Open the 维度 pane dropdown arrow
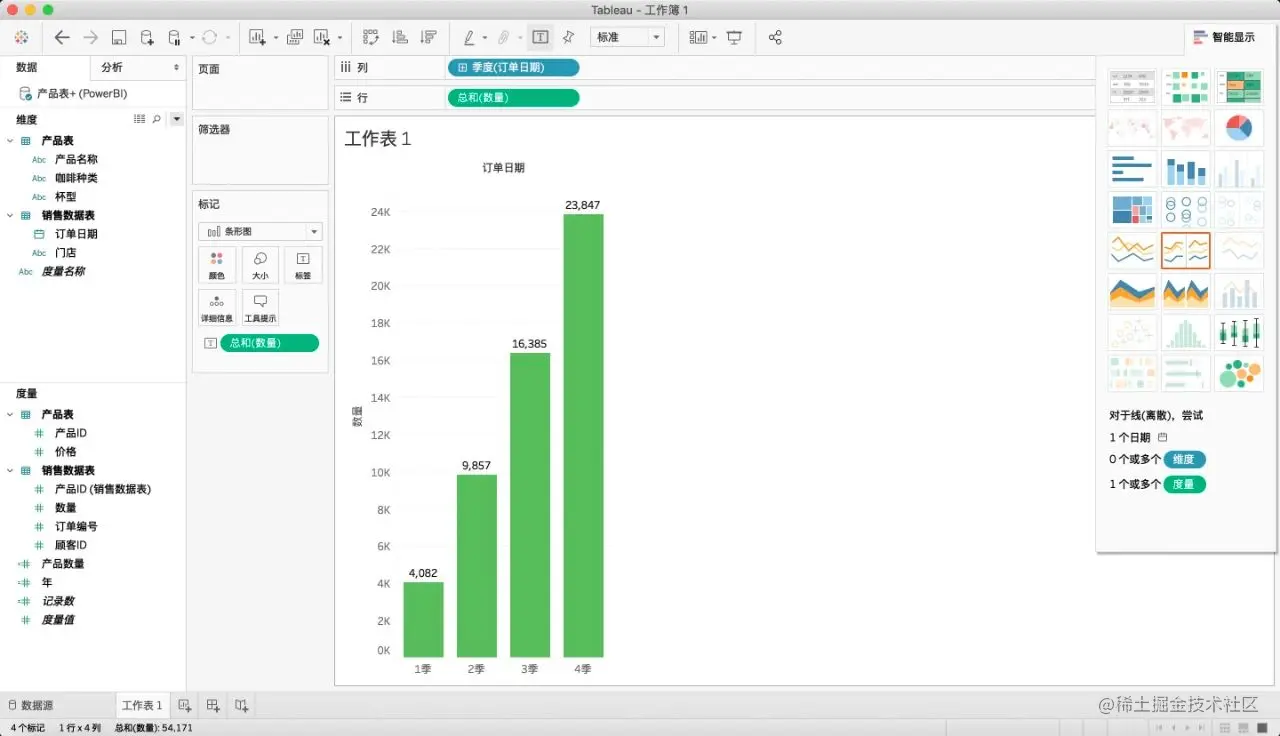 [x=177, y=119]
